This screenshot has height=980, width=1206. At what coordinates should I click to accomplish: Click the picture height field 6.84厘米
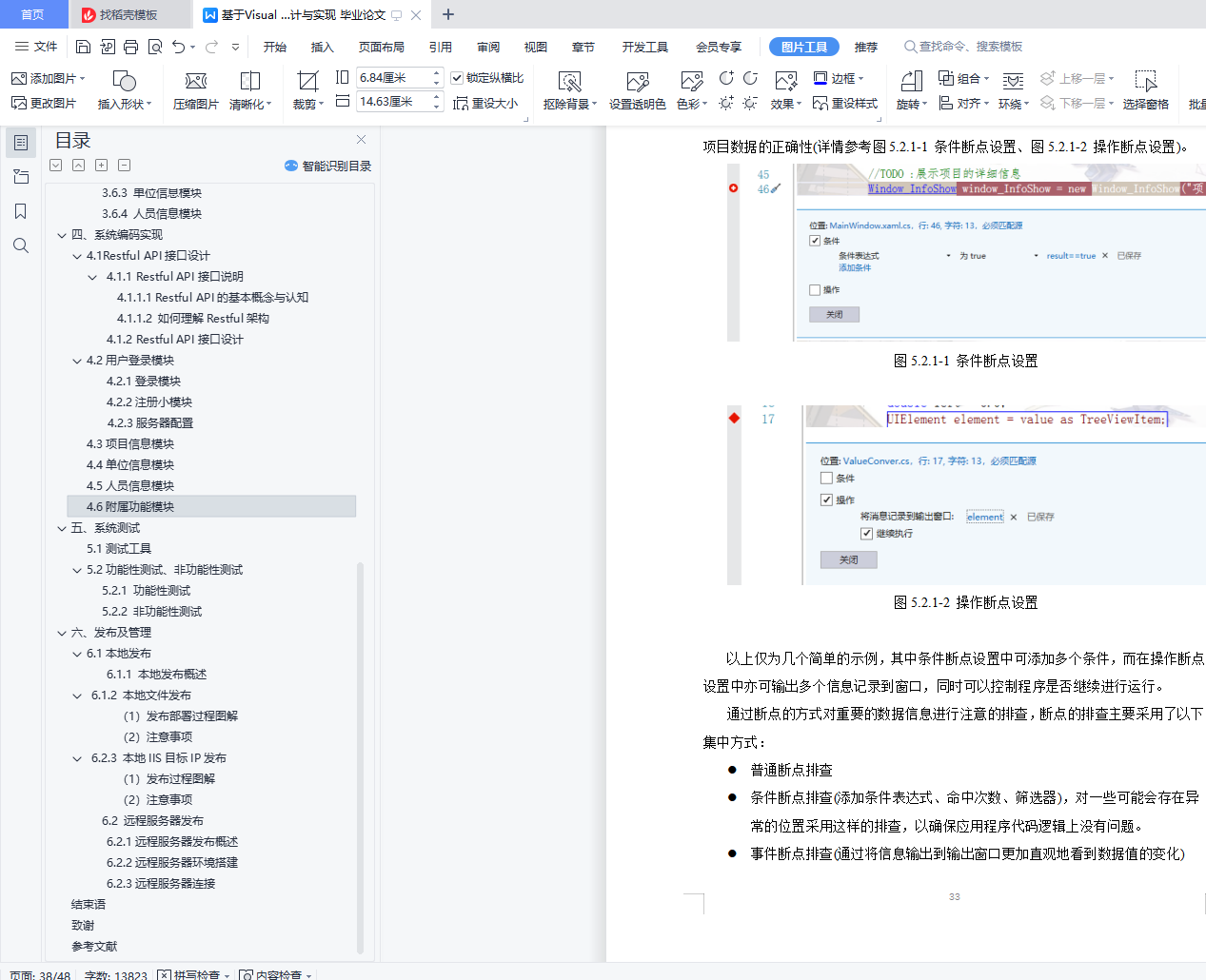(394, 78)
